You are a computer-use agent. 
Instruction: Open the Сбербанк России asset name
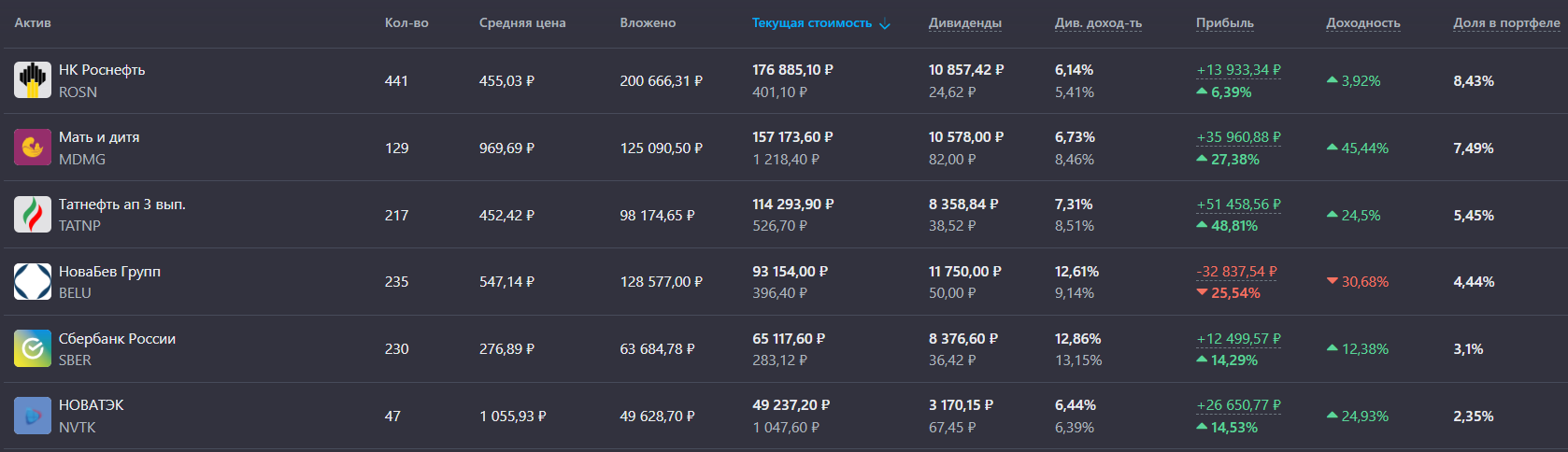pos(117,339)
